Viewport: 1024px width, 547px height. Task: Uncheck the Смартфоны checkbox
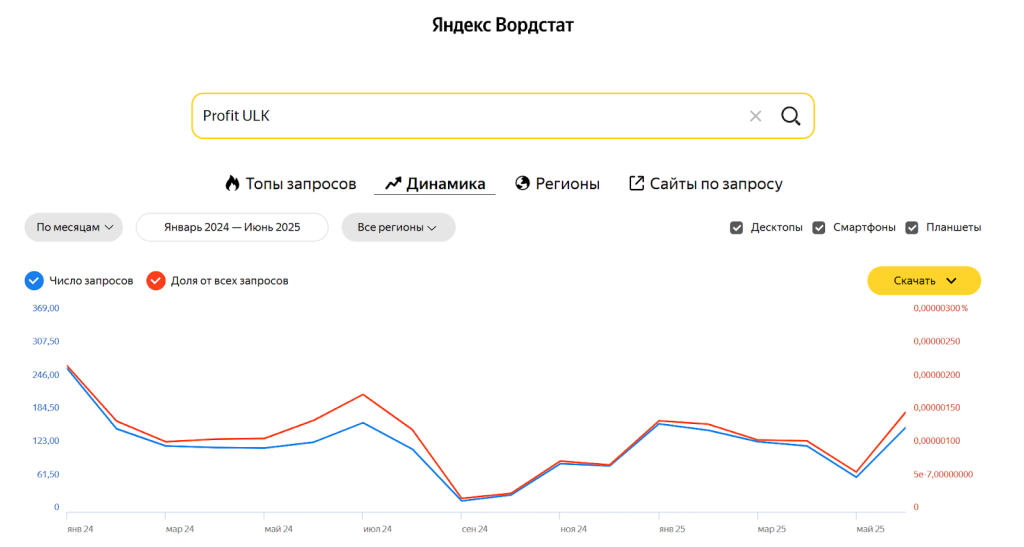[819, 228]
